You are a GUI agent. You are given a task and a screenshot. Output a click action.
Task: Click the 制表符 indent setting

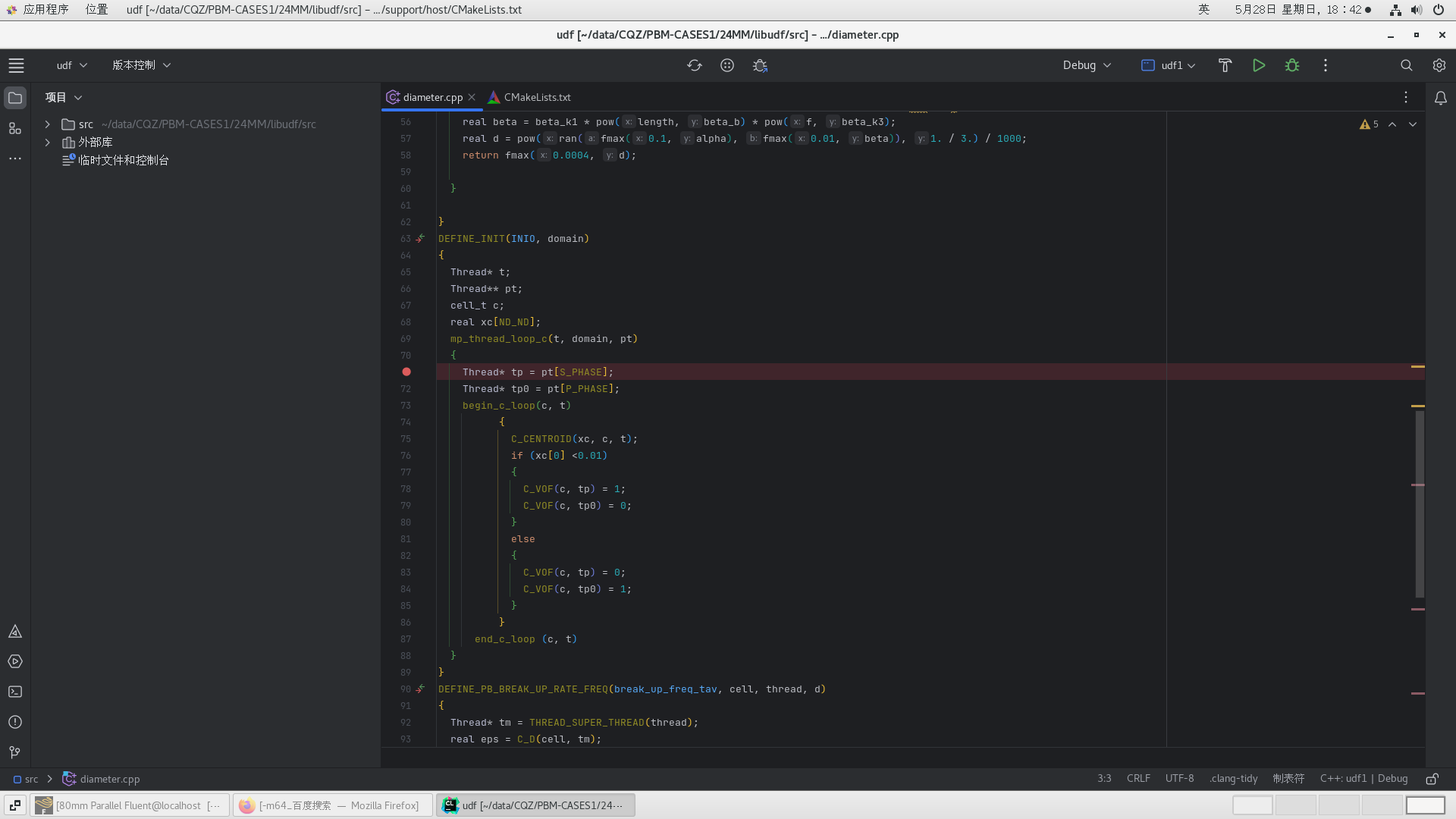(1288, 779)
